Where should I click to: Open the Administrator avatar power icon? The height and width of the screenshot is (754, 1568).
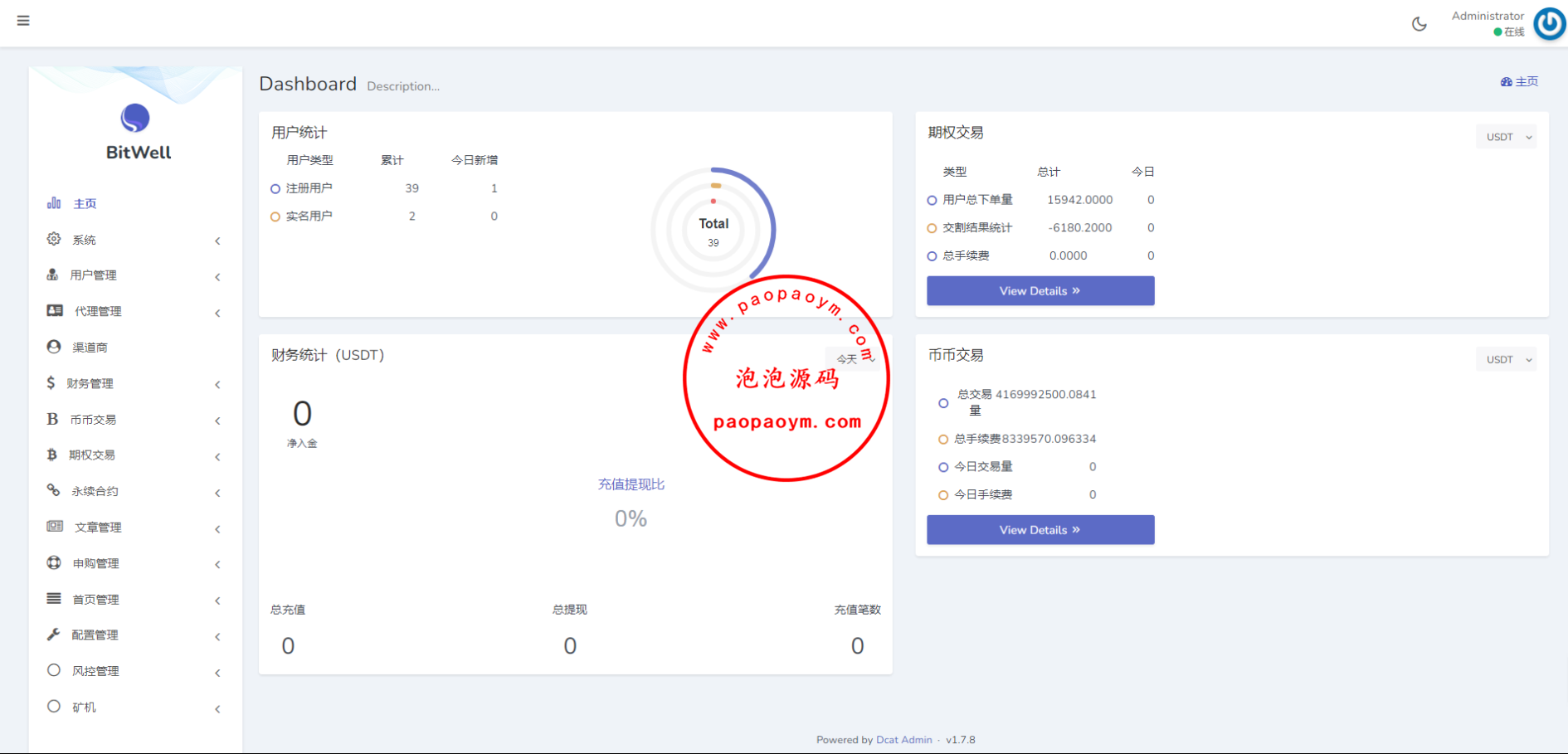click(1548, 24)
